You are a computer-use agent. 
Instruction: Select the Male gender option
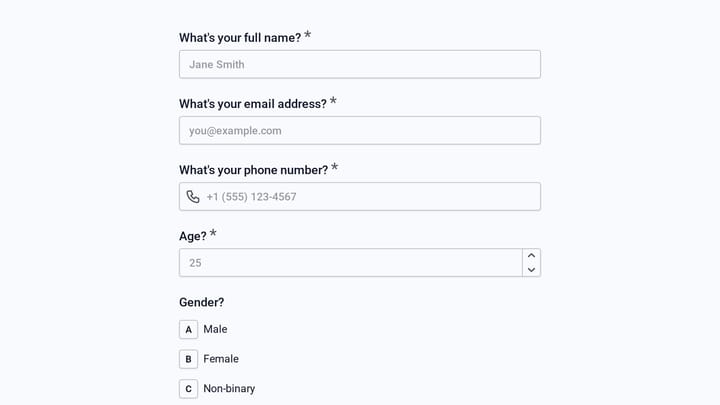[x=203, y=329]
